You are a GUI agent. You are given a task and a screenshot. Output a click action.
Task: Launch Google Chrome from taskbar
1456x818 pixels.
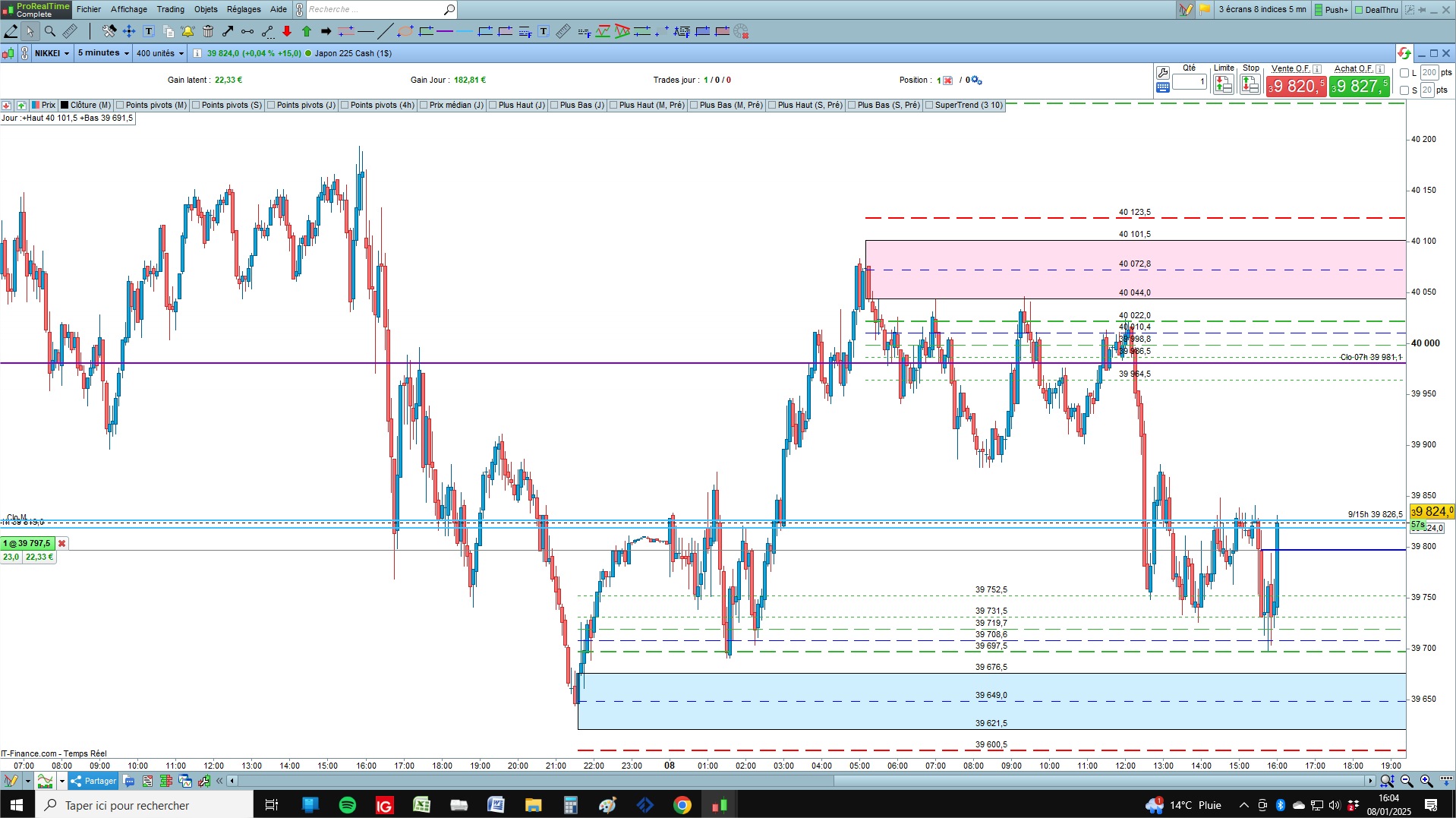682,805
